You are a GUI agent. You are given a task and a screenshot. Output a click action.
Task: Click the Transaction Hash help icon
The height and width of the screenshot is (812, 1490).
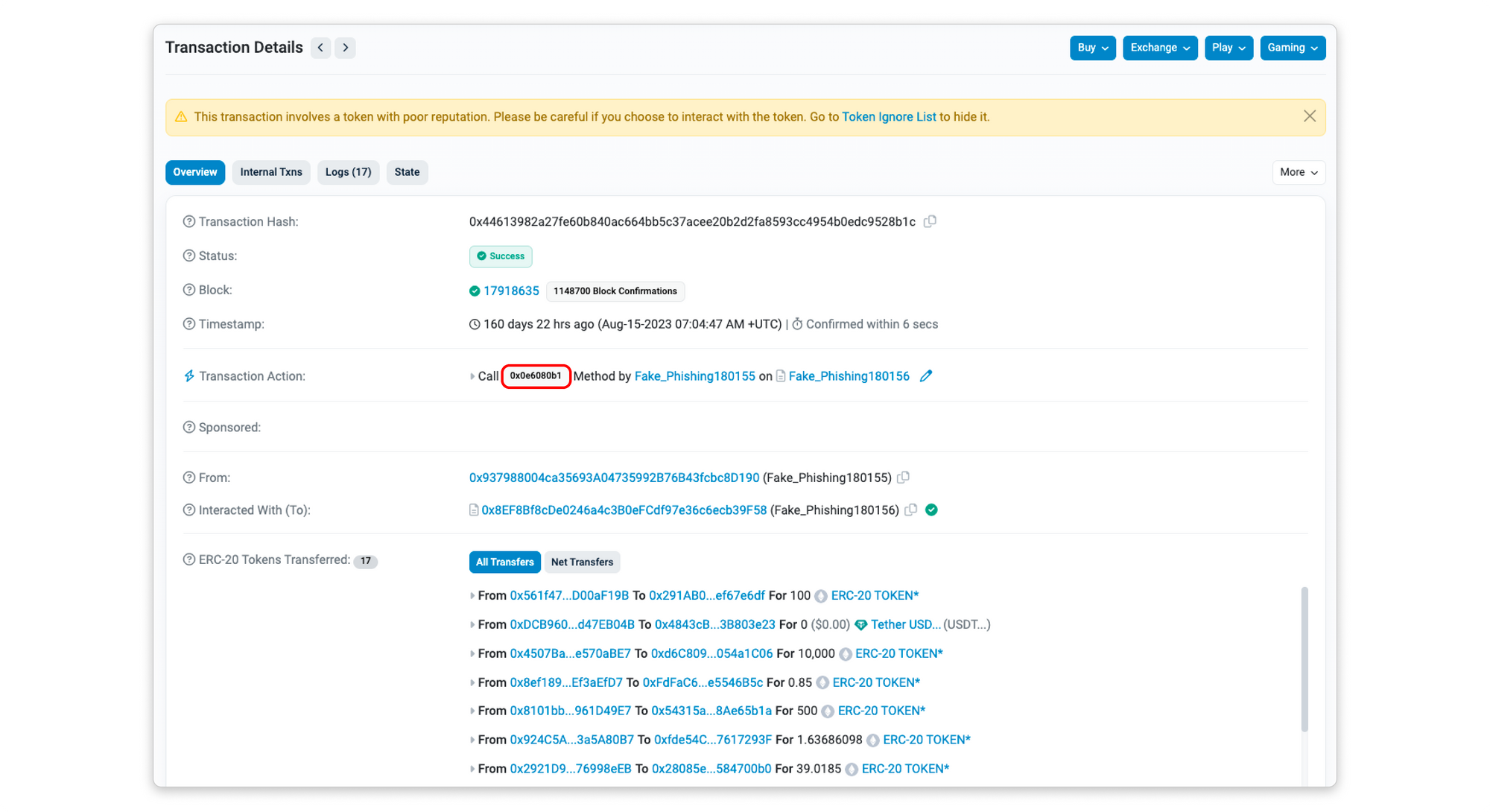click(x=188, y=222)
